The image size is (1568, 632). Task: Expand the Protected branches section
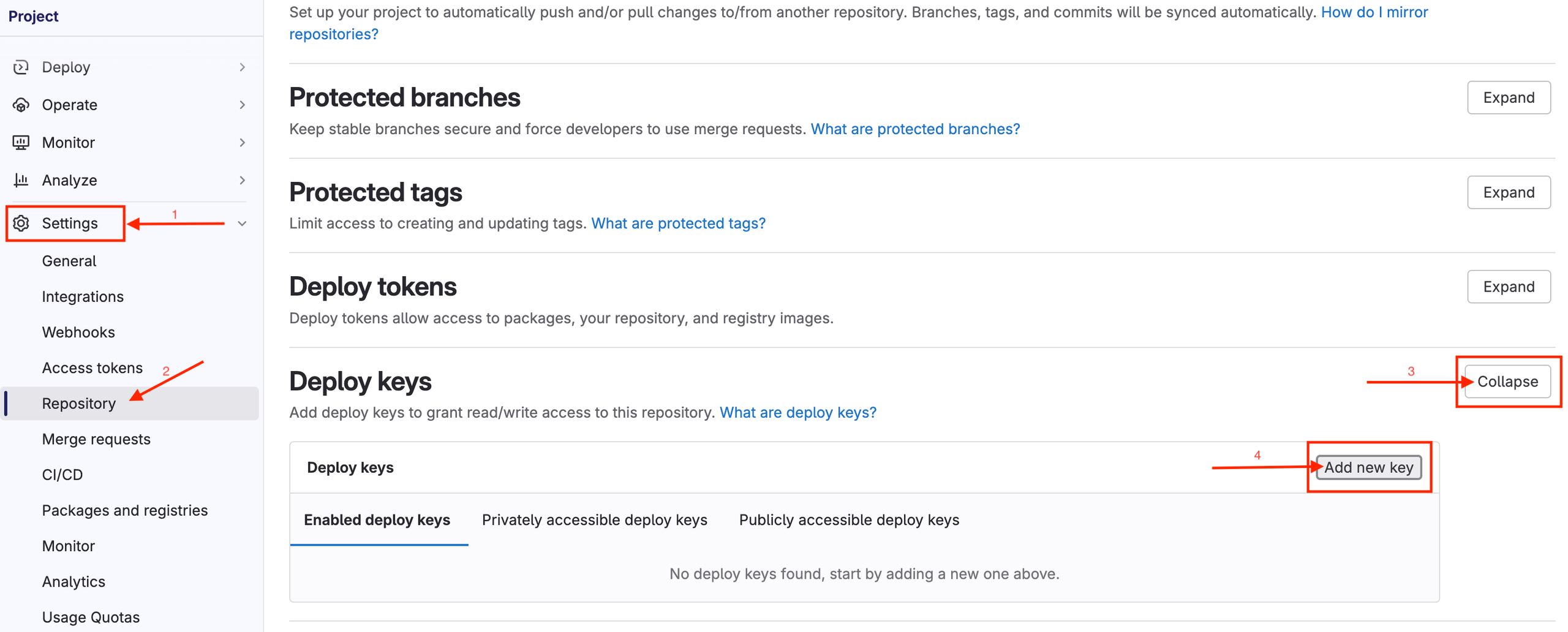1509,97
